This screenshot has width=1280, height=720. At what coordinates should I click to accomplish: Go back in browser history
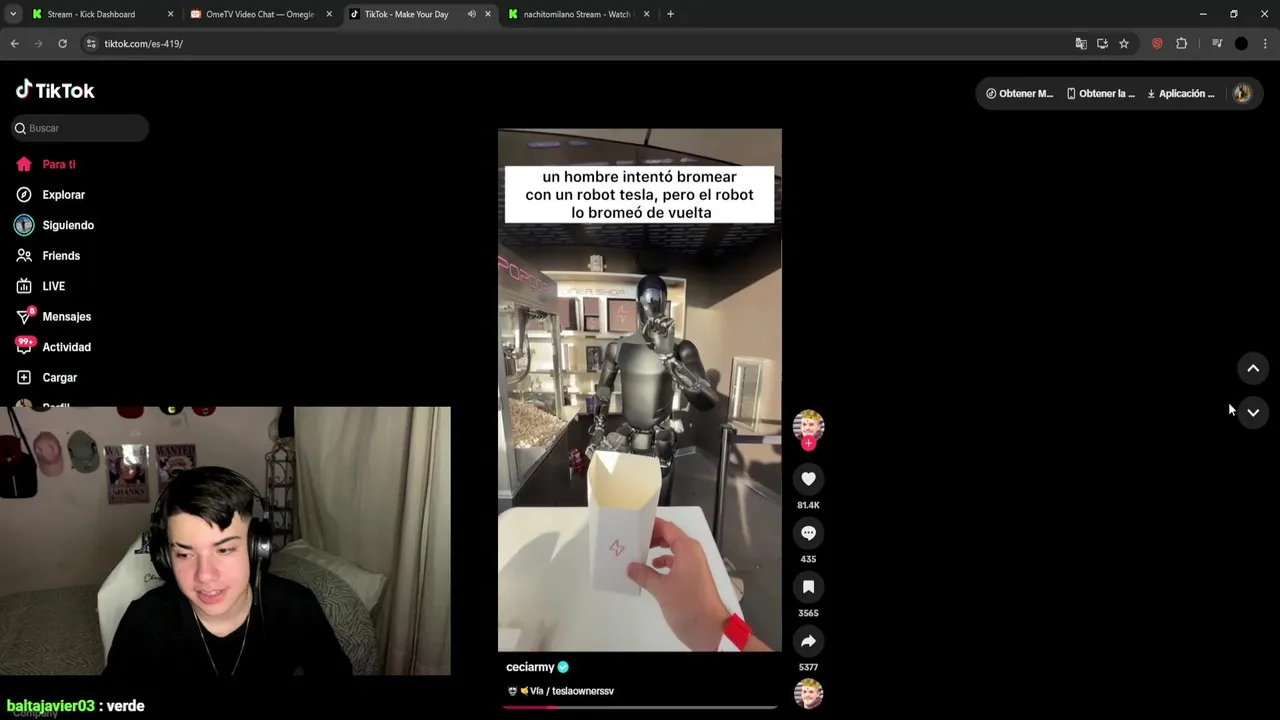[14, 44]
